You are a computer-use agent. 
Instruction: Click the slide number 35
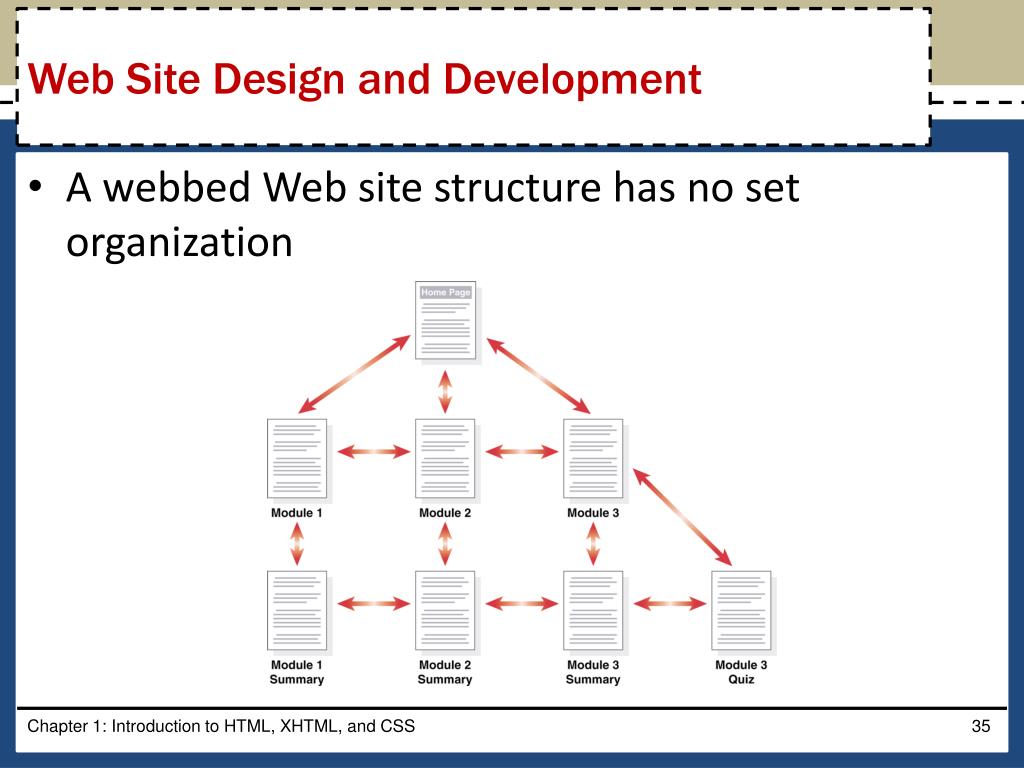click(981, 726)
